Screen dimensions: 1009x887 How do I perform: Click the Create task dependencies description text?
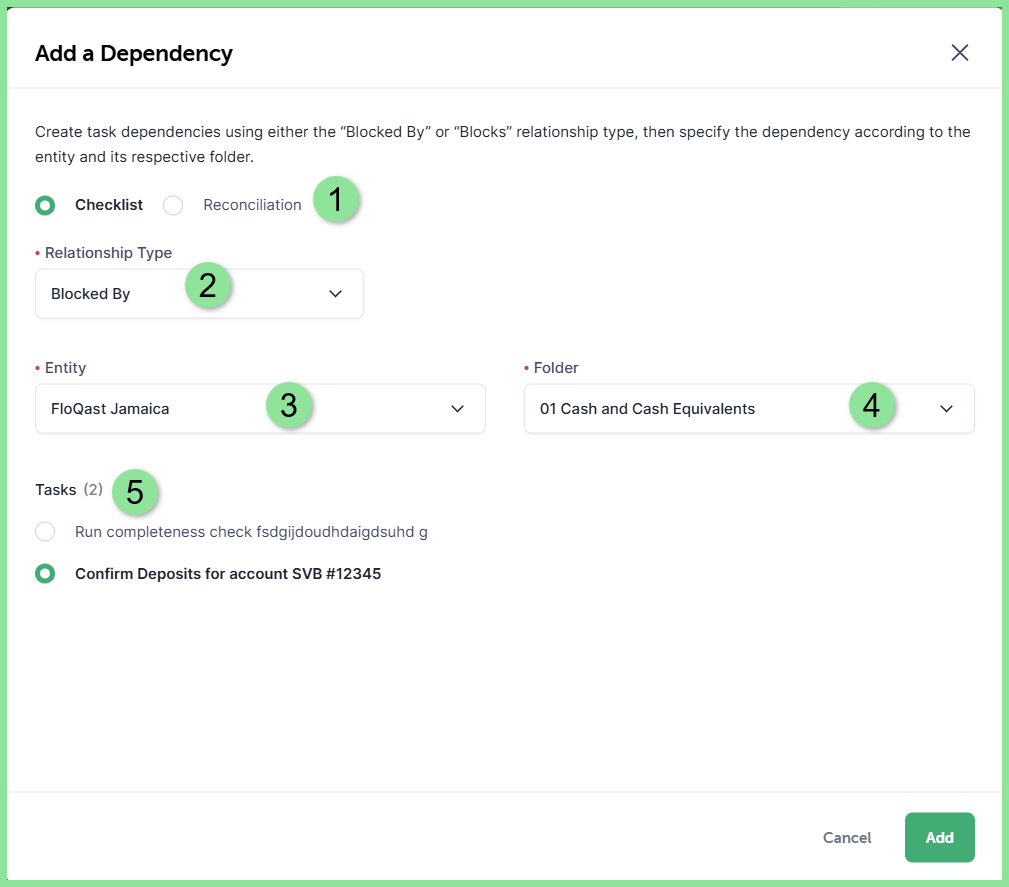[x=503, y=144]
